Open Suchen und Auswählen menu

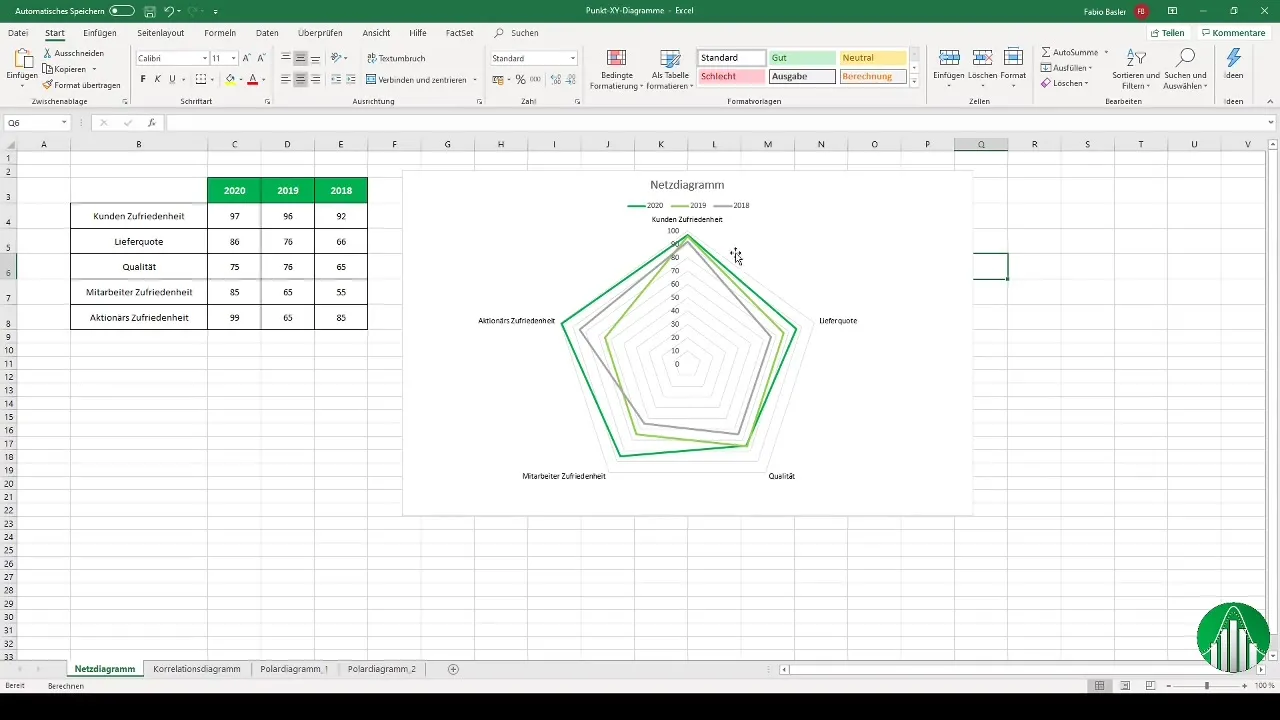(x=1186, y=69)
